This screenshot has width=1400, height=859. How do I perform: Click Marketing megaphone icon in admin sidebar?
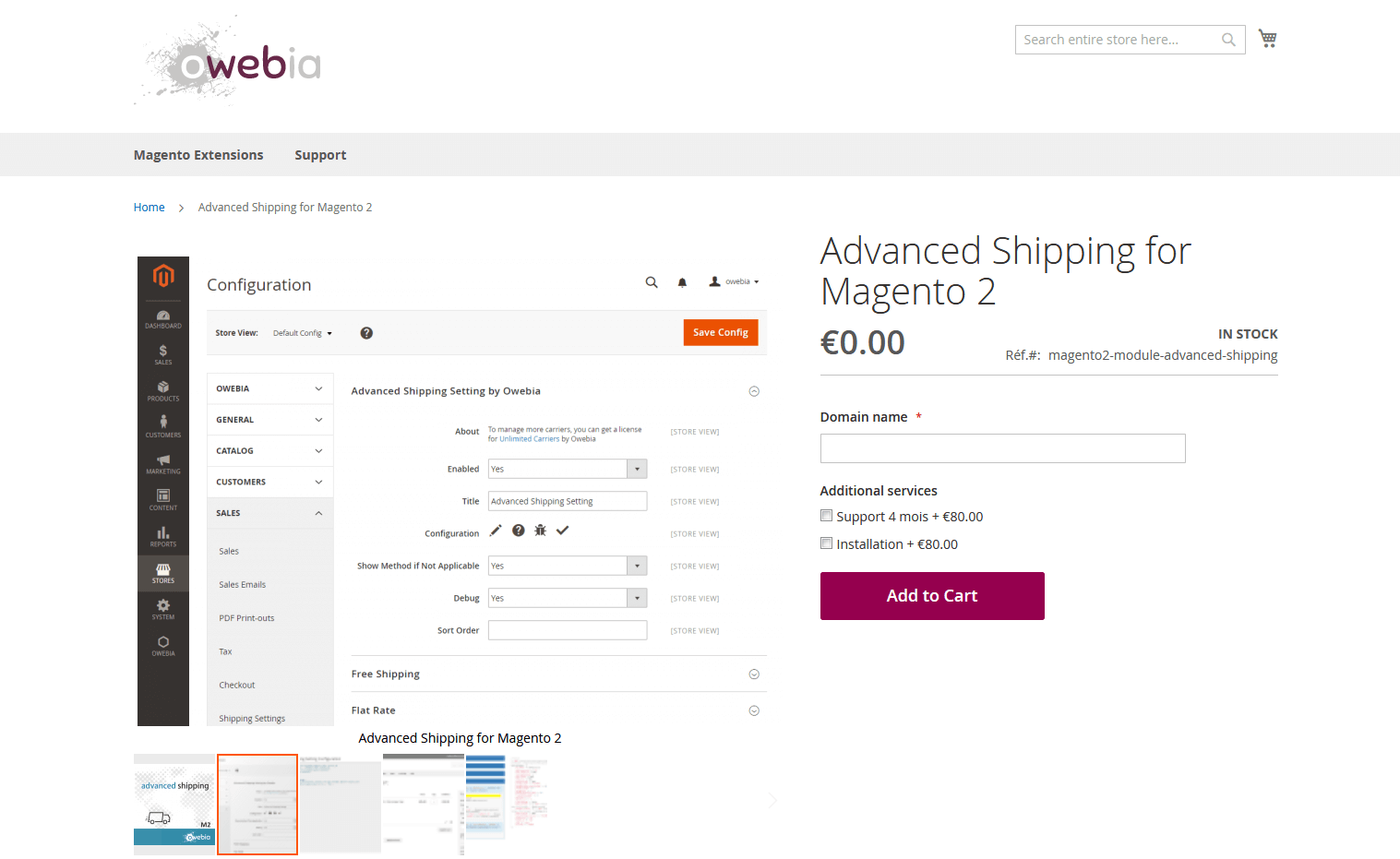click(163, 464)
